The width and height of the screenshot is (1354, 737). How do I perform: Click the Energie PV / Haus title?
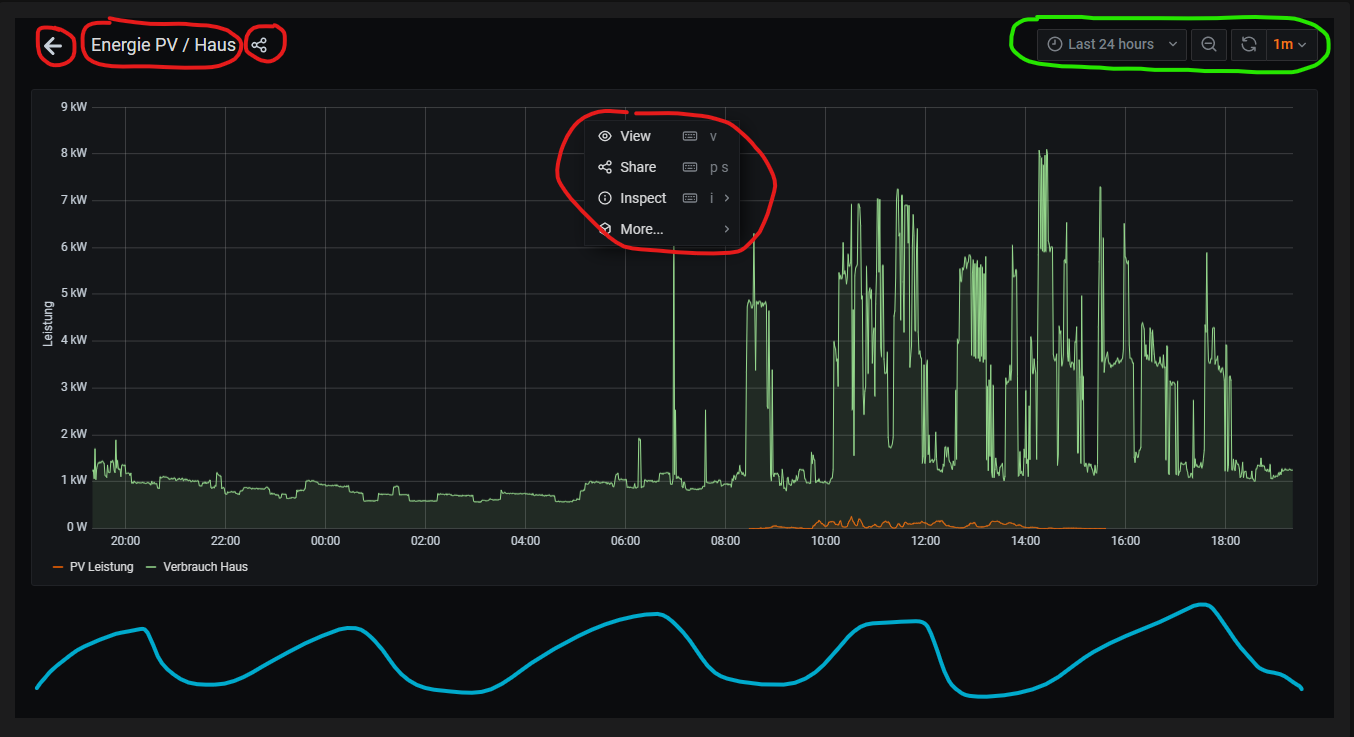(163, 45)
